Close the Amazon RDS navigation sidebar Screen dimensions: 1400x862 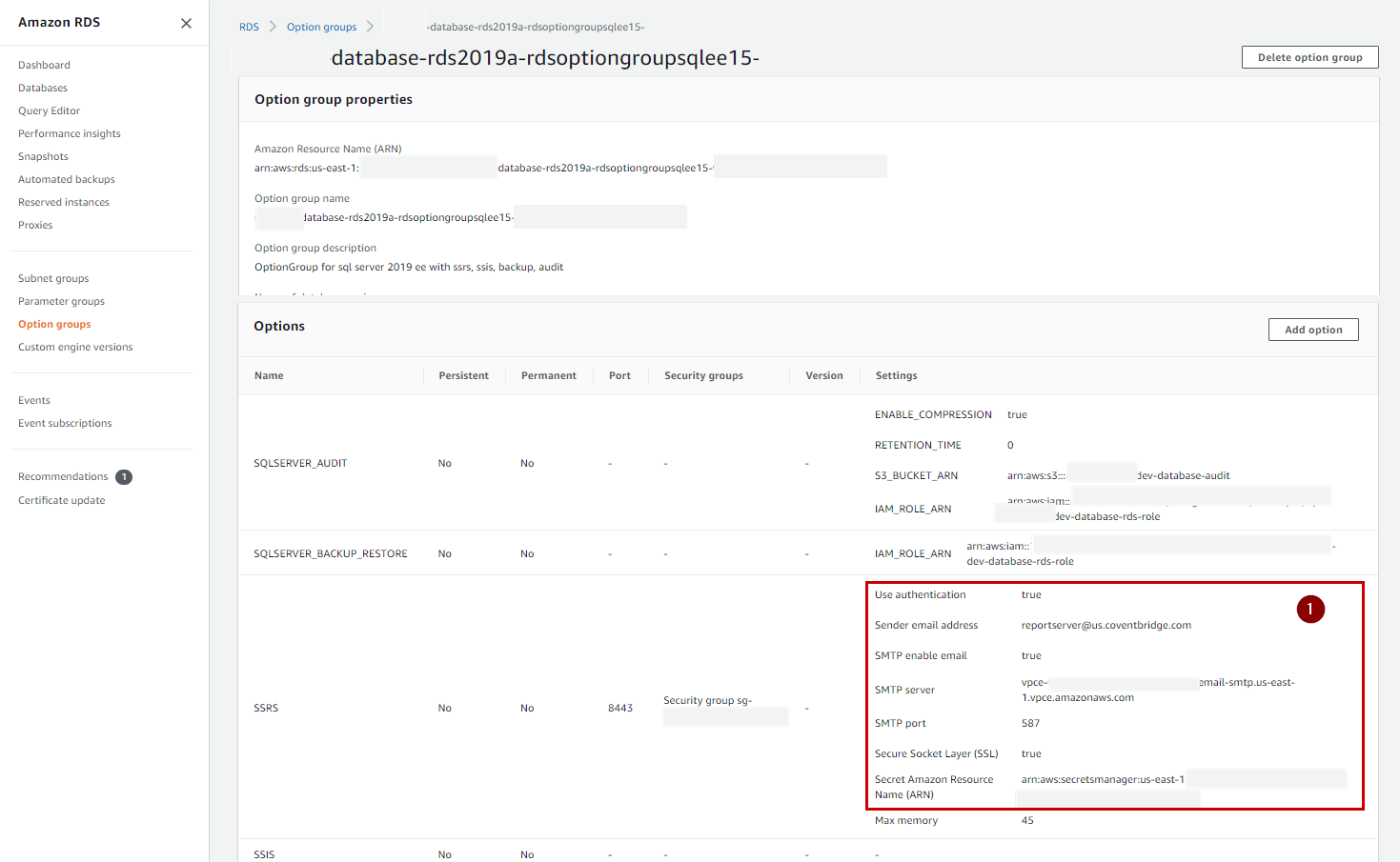click(186, 23)
